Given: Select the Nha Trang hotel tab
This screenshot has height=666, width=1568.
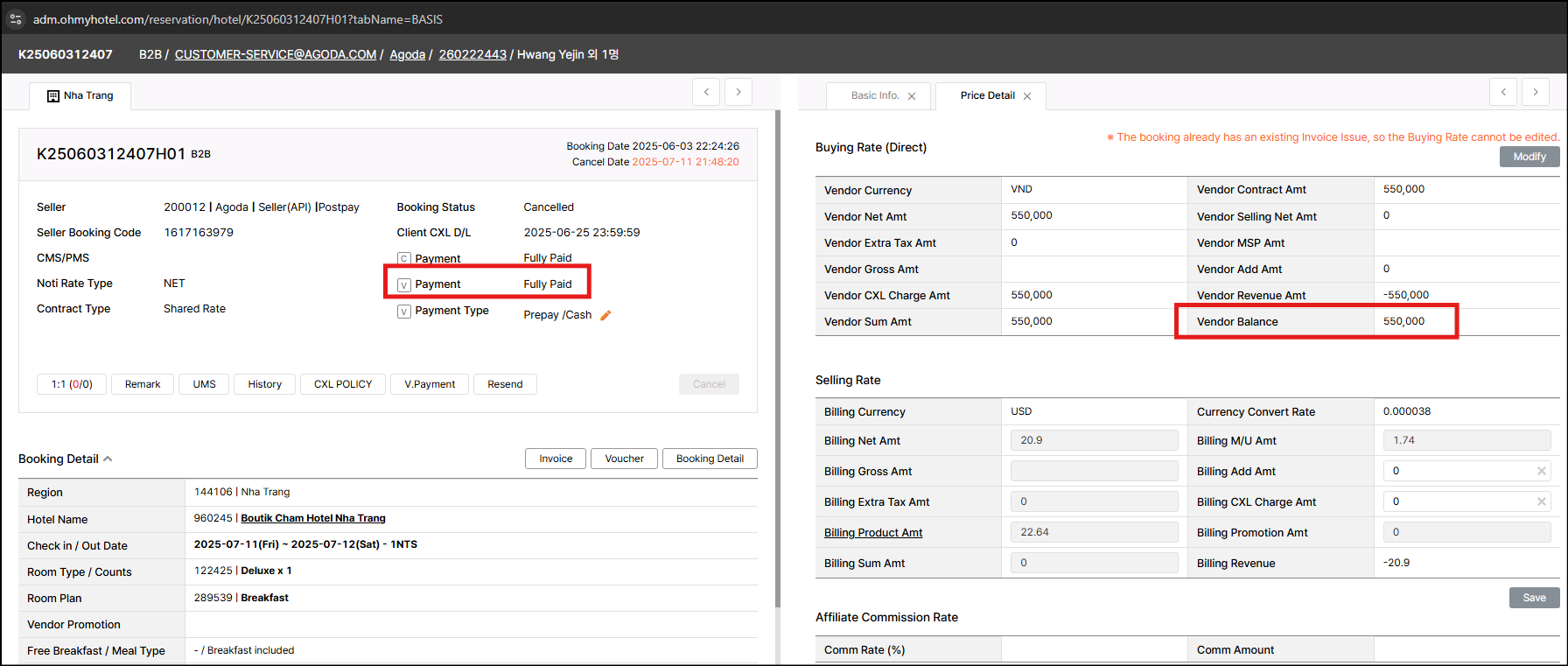Looking at the screenshot, I should point(80,95).
